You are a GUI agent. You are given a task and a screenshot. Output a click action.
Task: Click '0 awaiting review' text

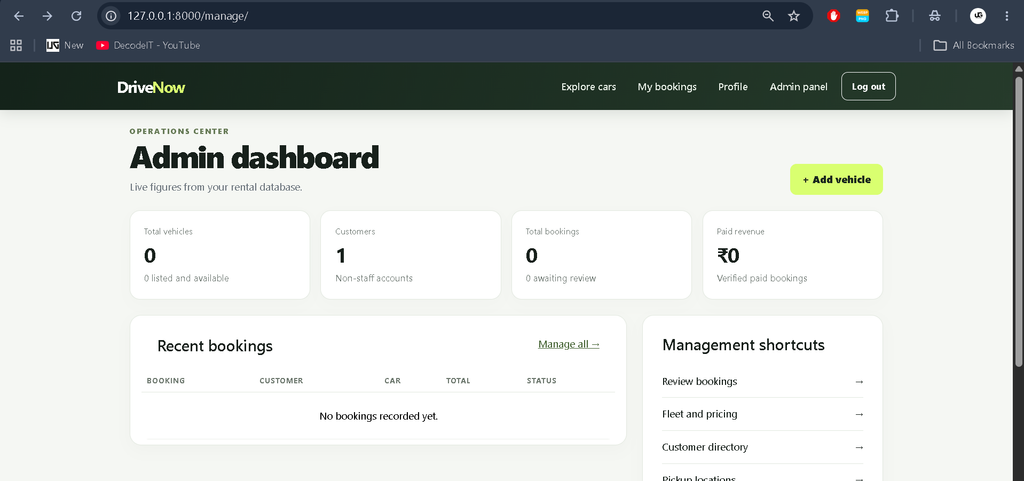(x=560, y=278)
